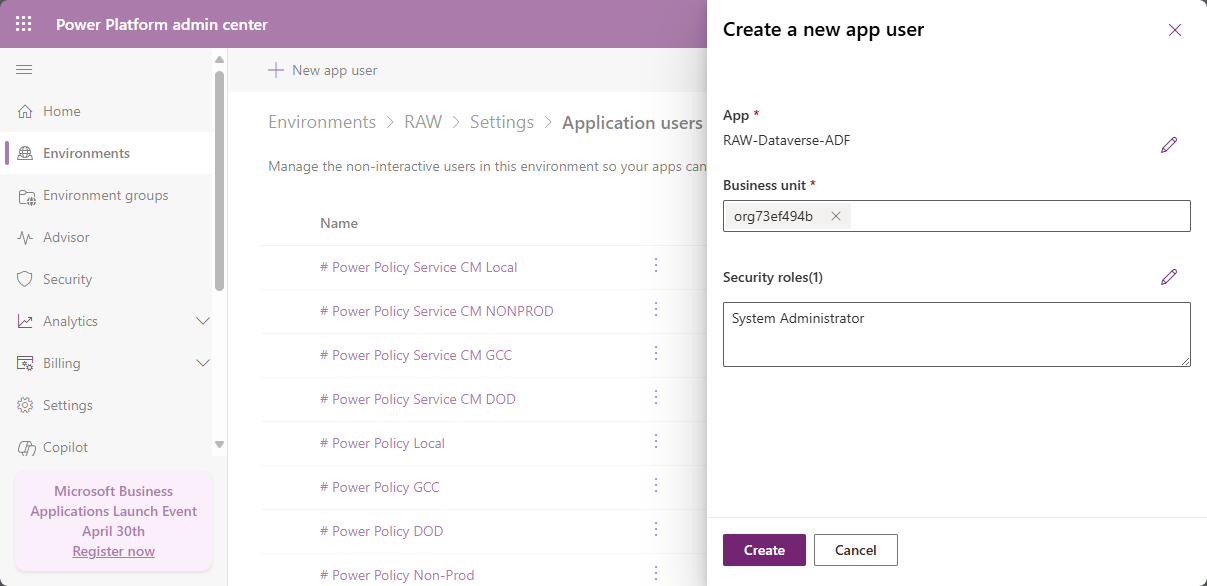Open # Power Policy GCC user

(x=379, y=487)
